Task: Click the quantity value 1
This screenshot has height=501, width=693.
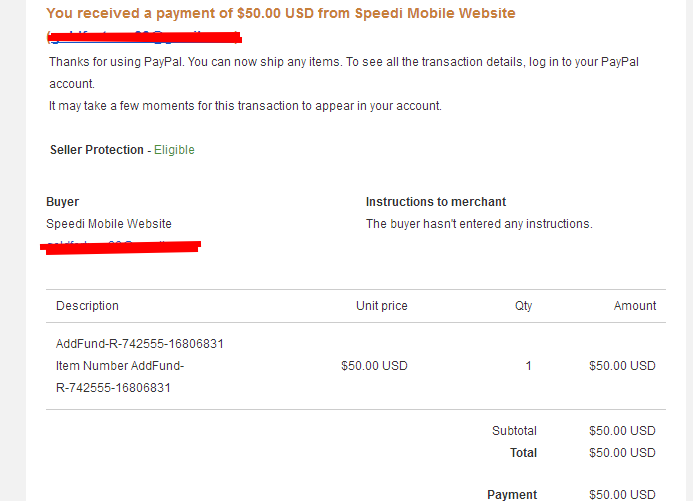Action: (528, 366)
